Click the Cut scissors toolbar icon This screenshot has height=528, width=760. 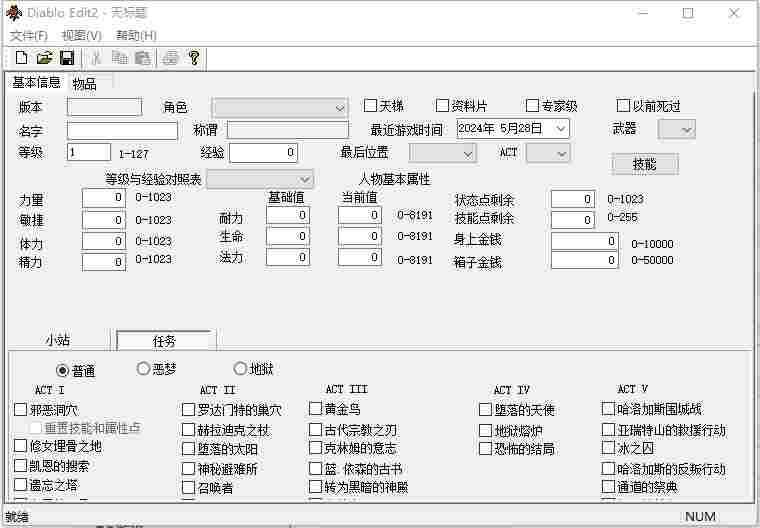point(96,58)
